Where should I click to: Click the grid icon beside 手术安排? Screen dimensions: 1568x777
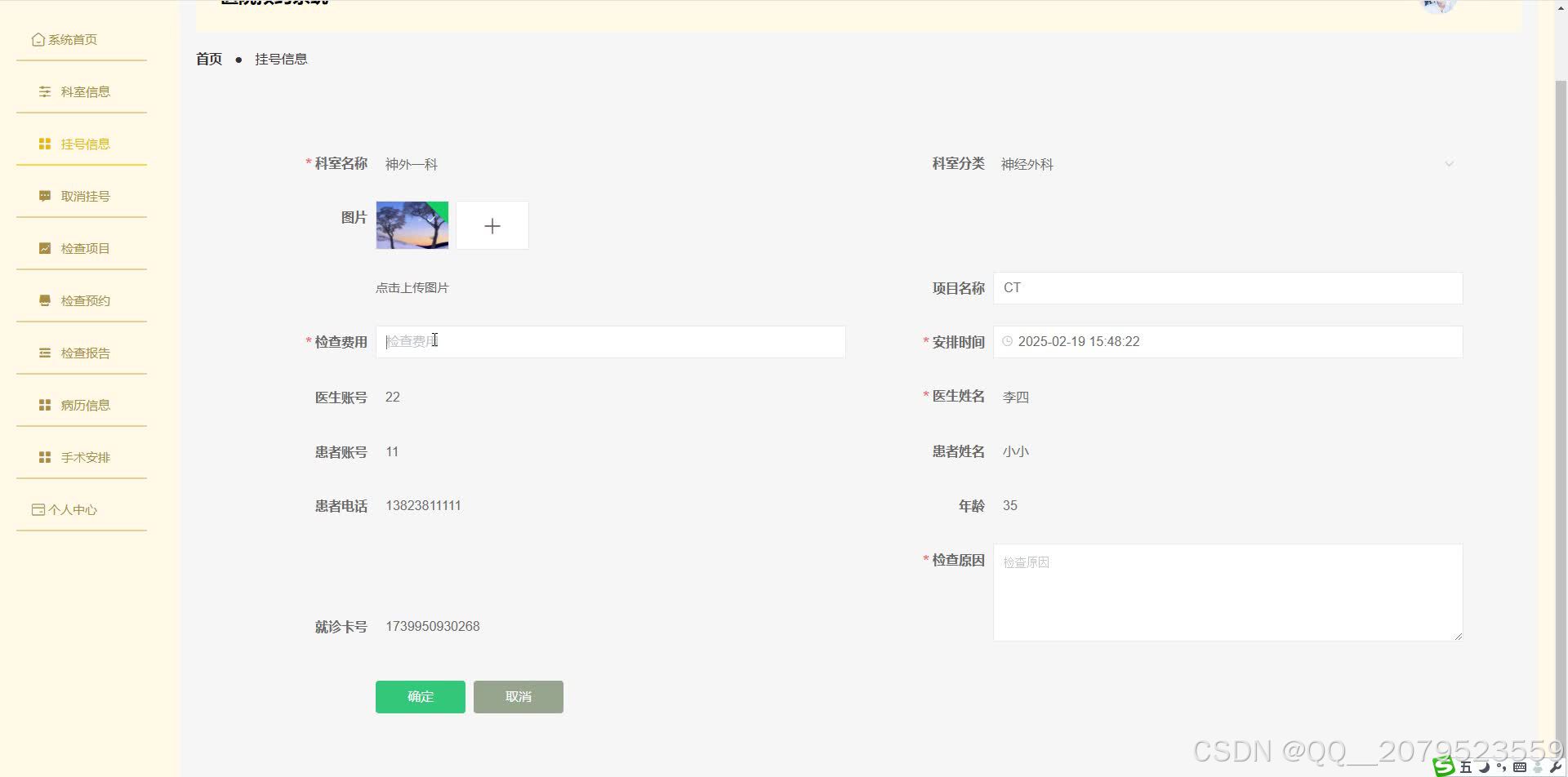[45, 457]
